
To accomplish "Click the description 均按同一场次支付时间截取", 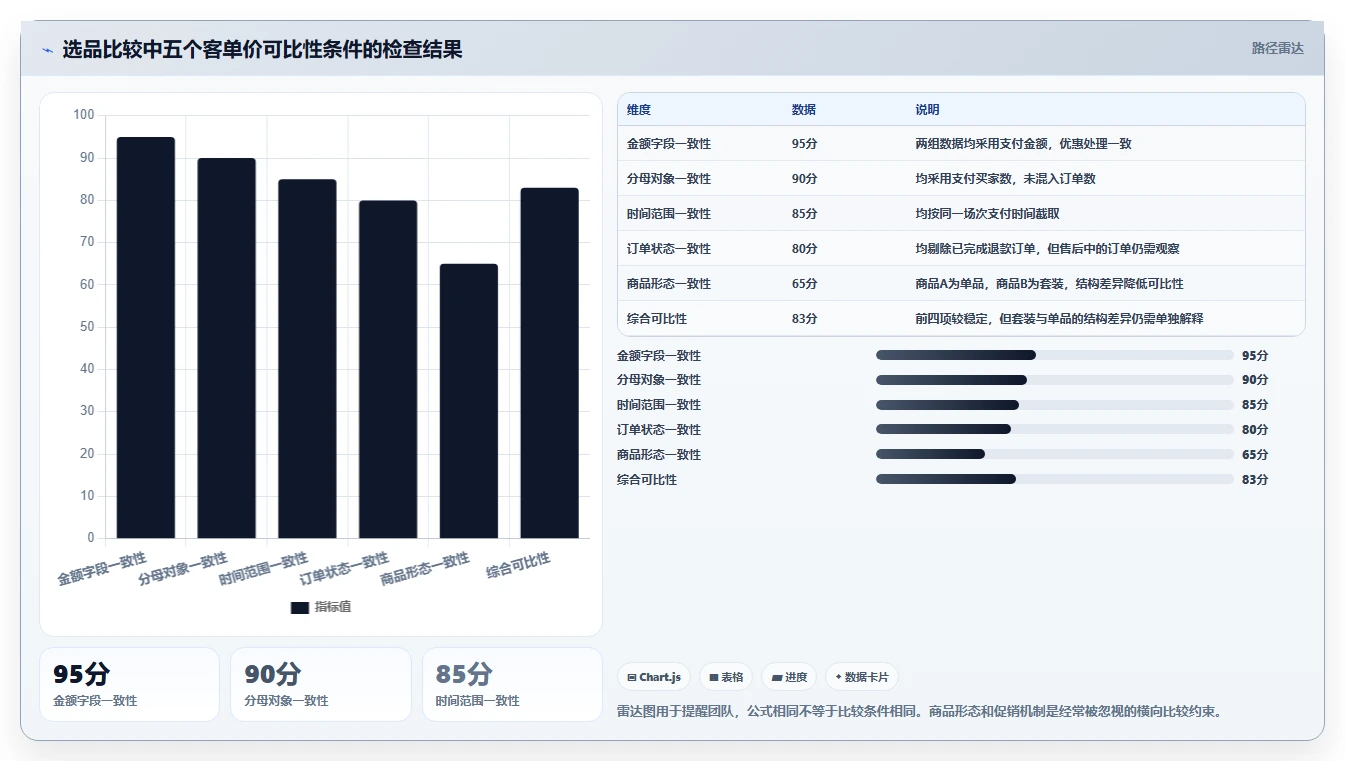I will [x=987, y=214].
